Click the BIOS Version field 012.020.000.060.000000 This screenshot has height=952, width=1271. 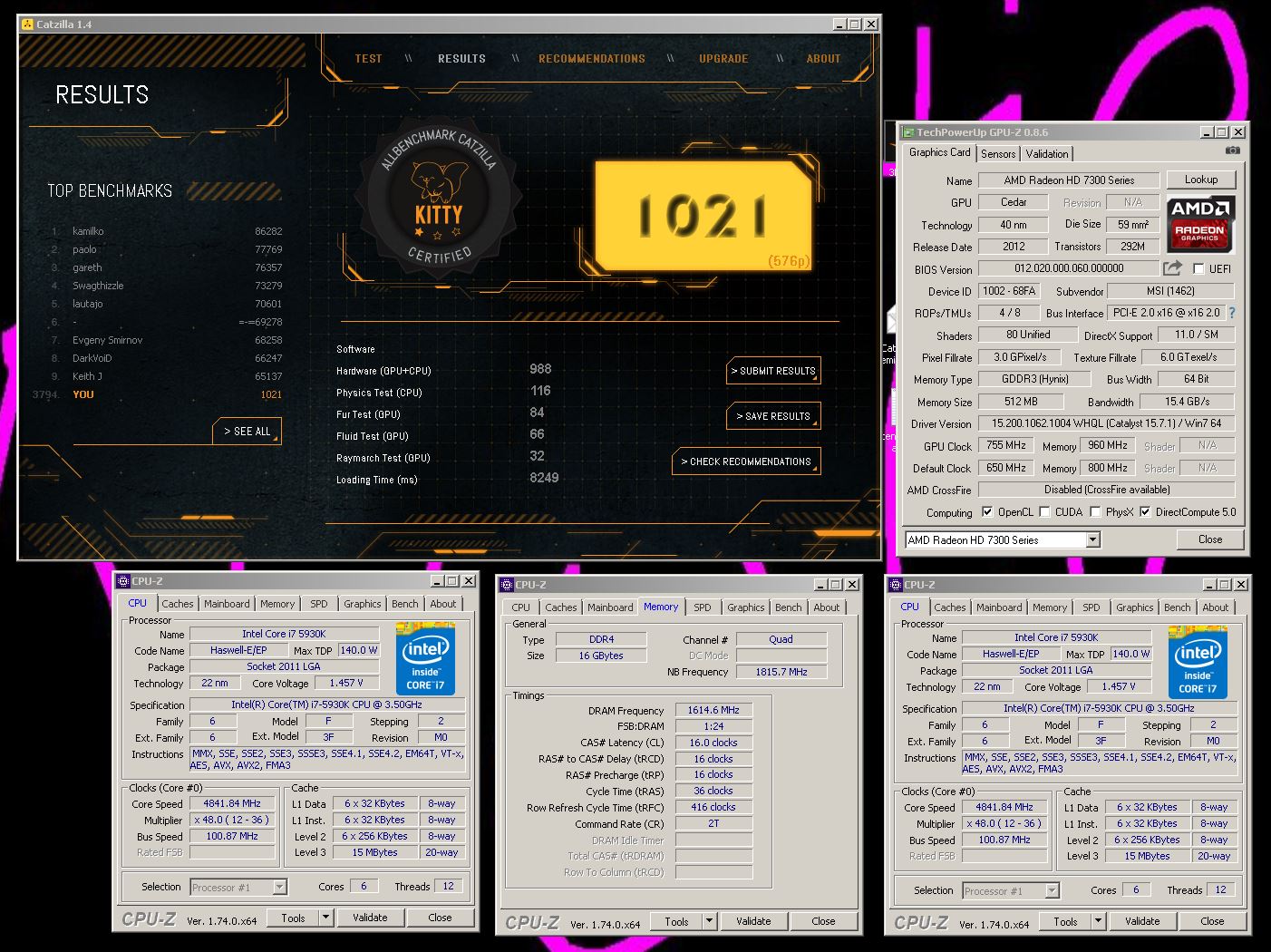point(1069,268)
